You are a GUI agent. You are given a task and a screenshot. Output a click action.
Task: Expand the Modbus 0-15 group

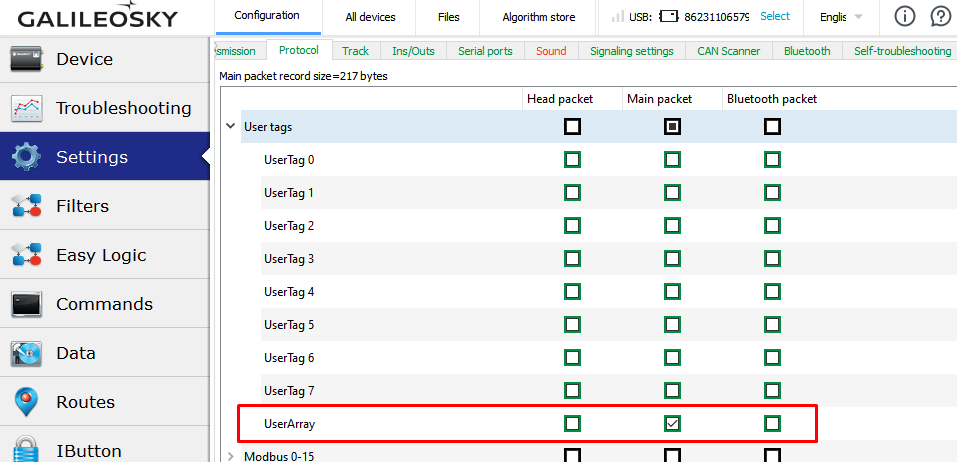pos(231,456)
